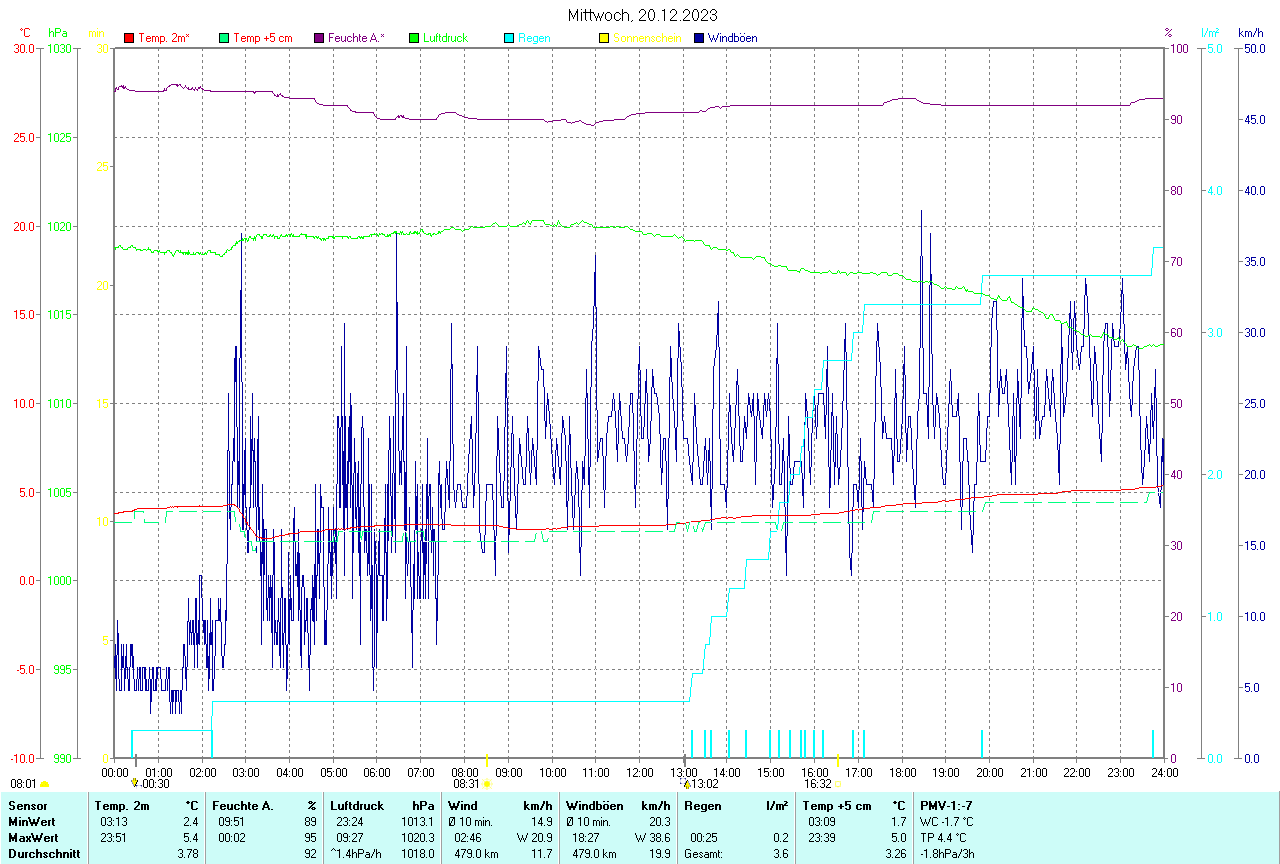
Task: Click the 'km/h' unit label of the far right axis
Action: 1250,33
